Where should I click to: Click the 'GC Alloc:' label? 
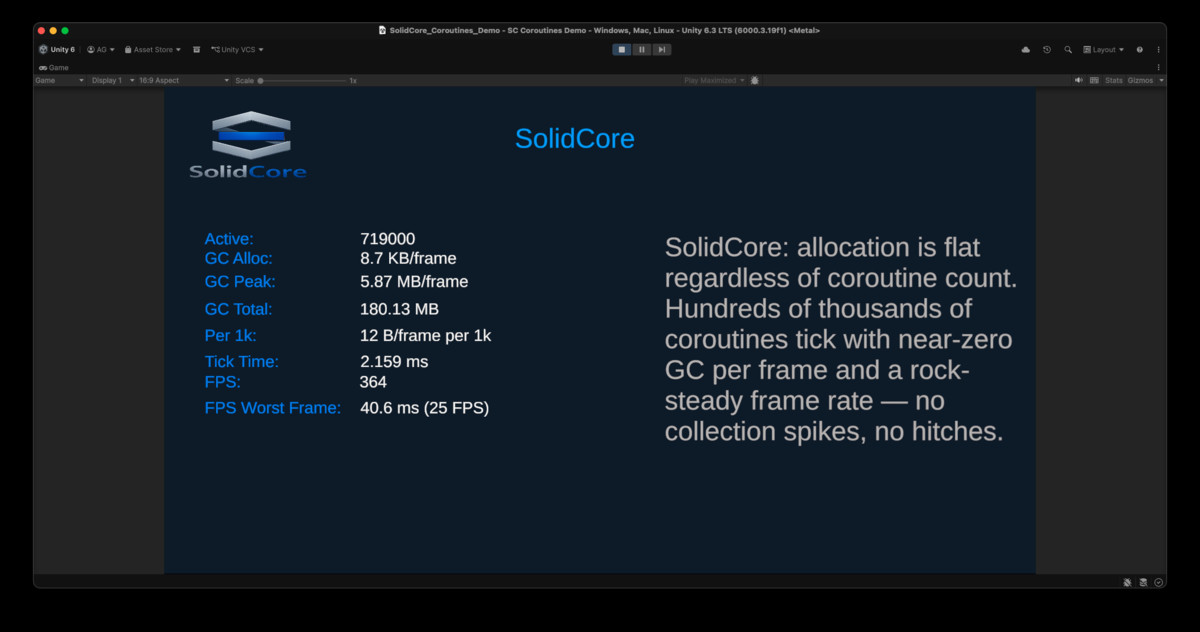click(x=238, y=258)
